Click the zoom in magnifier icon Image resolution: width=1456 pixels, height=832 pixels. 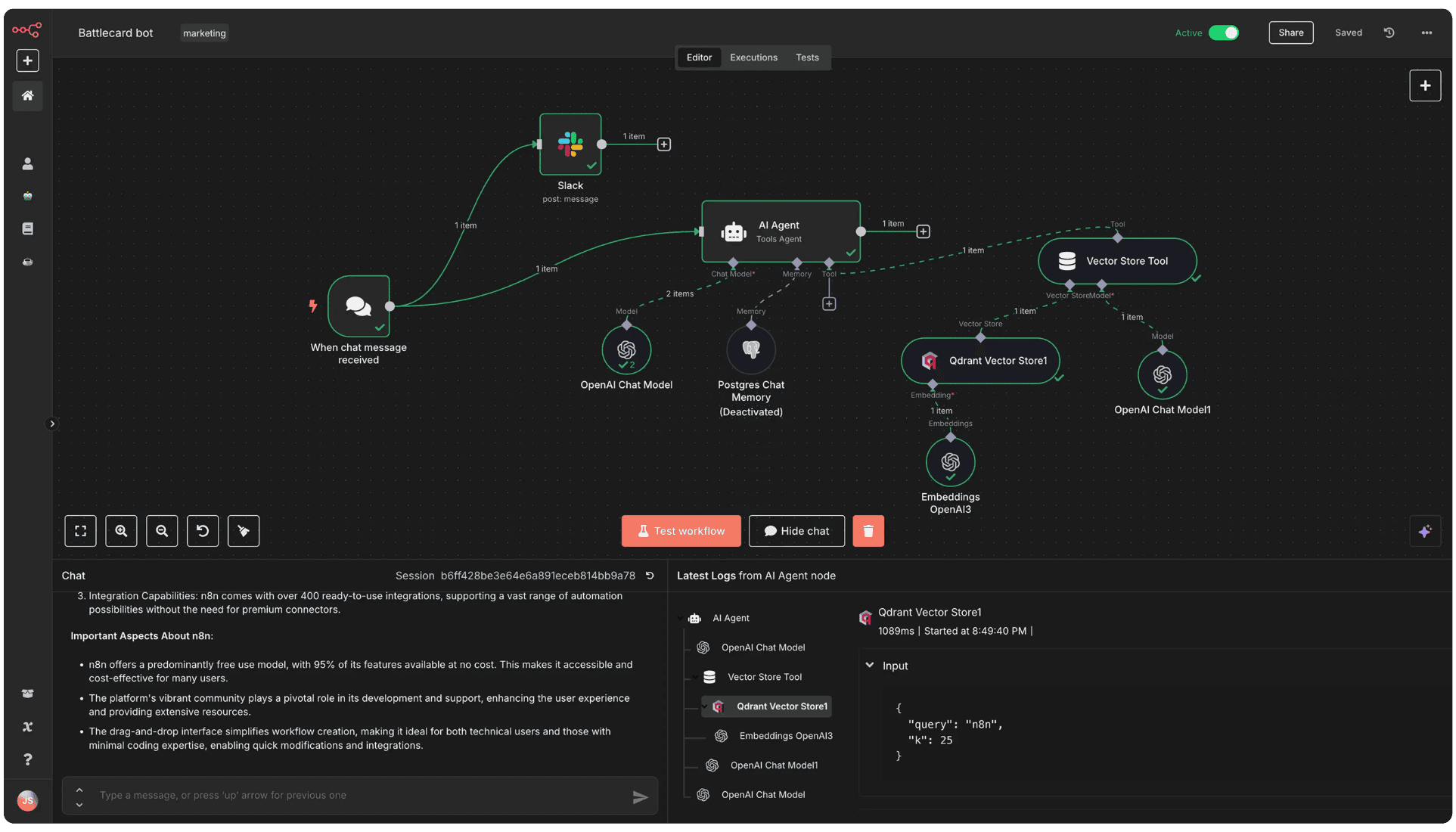click(x=121, y=531)
